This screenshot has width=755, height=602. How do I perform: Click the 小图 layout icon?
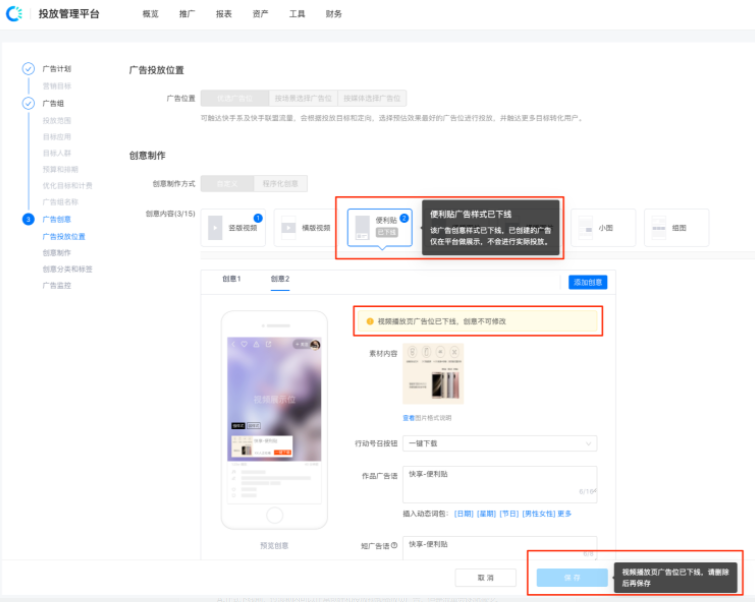[586, 228]
